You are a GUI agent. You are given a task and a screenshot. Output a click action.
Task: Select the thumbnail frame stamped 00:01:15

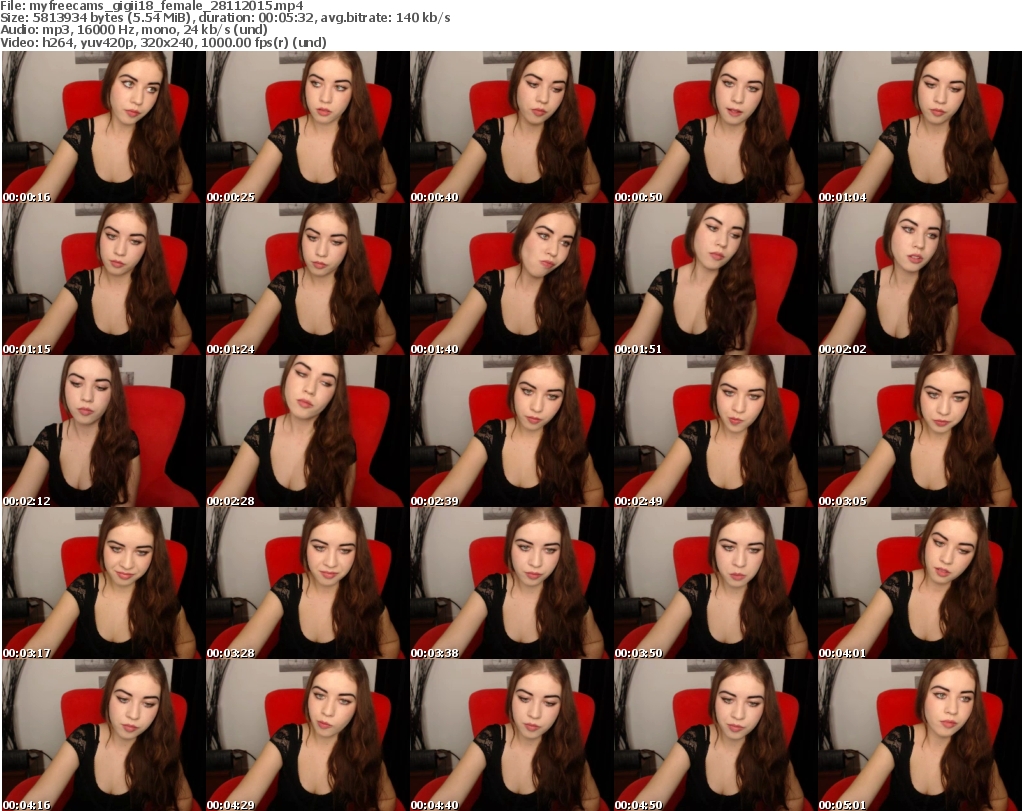(103, 279)
